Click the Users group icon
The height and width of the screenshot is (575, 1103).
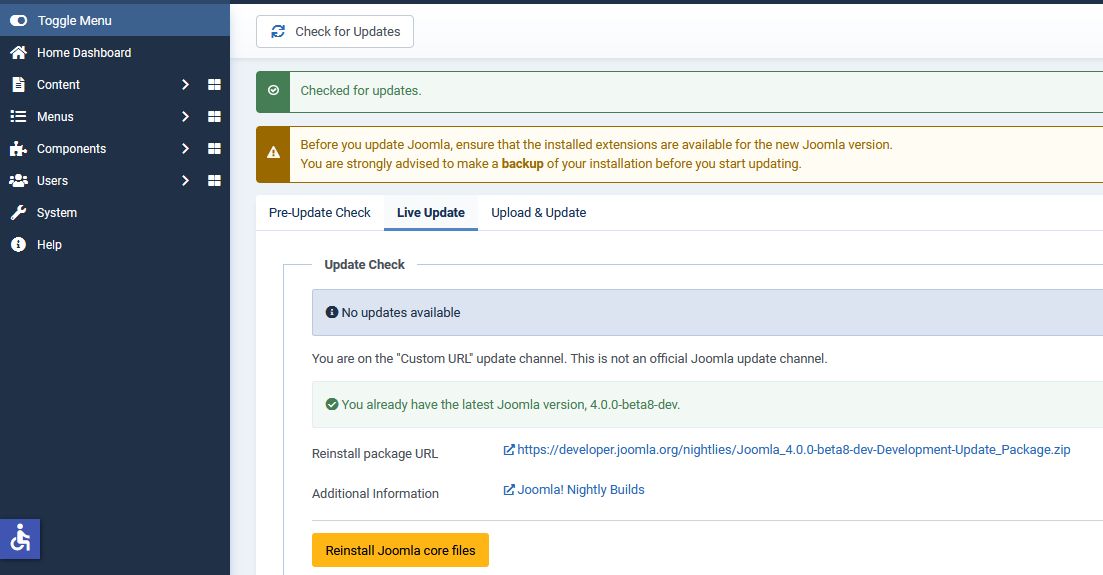coord(18,181)
